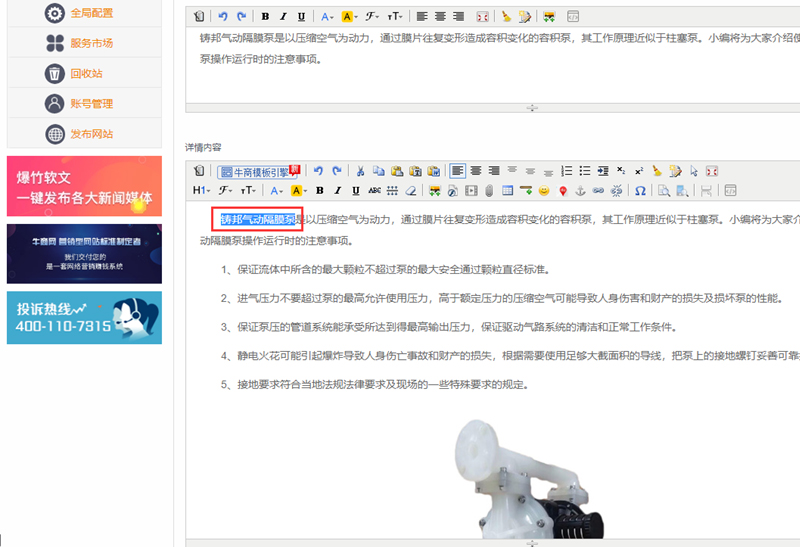The image size is (800, 547).
Task: Toggle Underline in the top summary editor
Action: coord(302,16)
